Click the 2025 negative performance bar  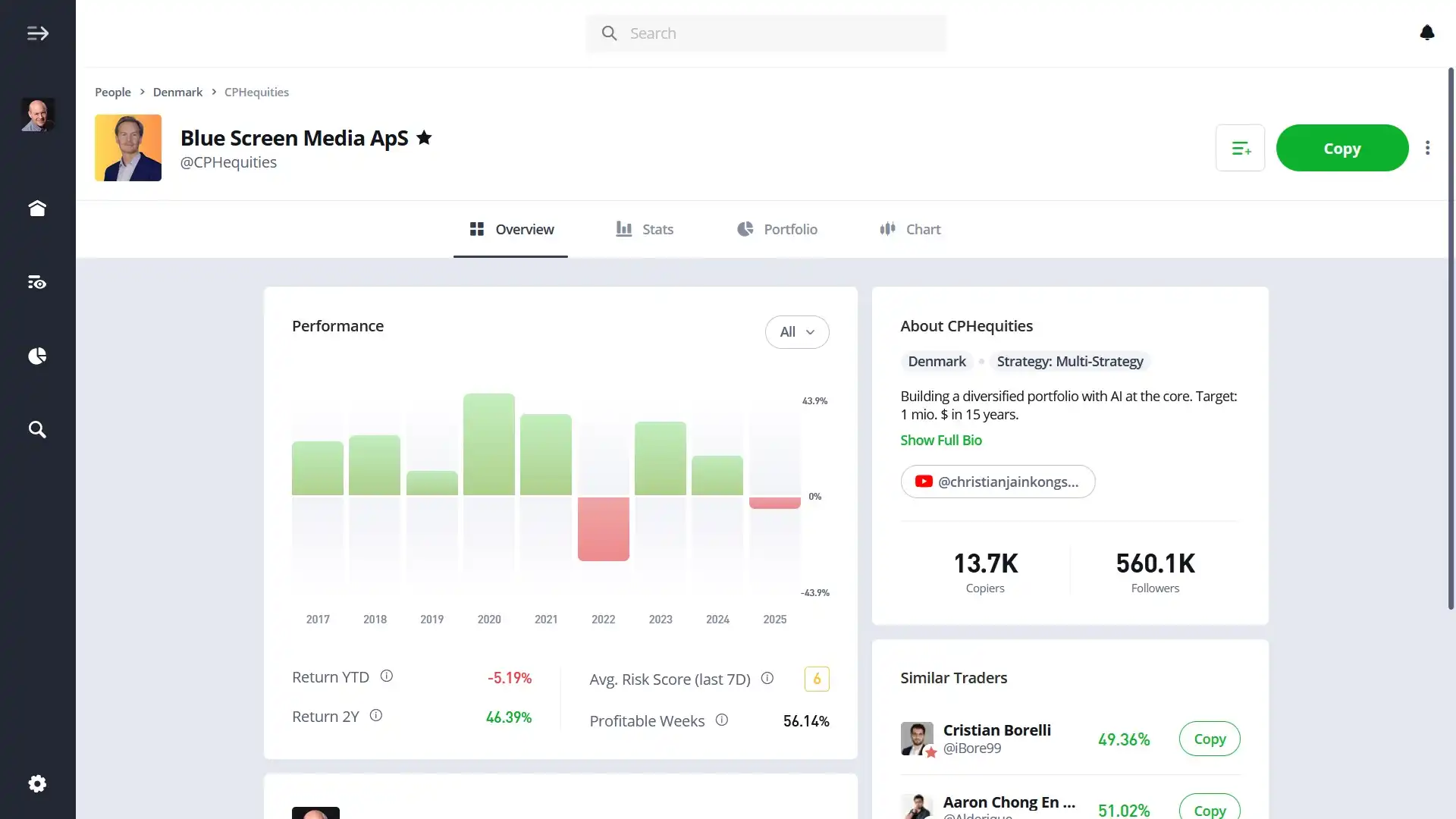click(775, 503)
